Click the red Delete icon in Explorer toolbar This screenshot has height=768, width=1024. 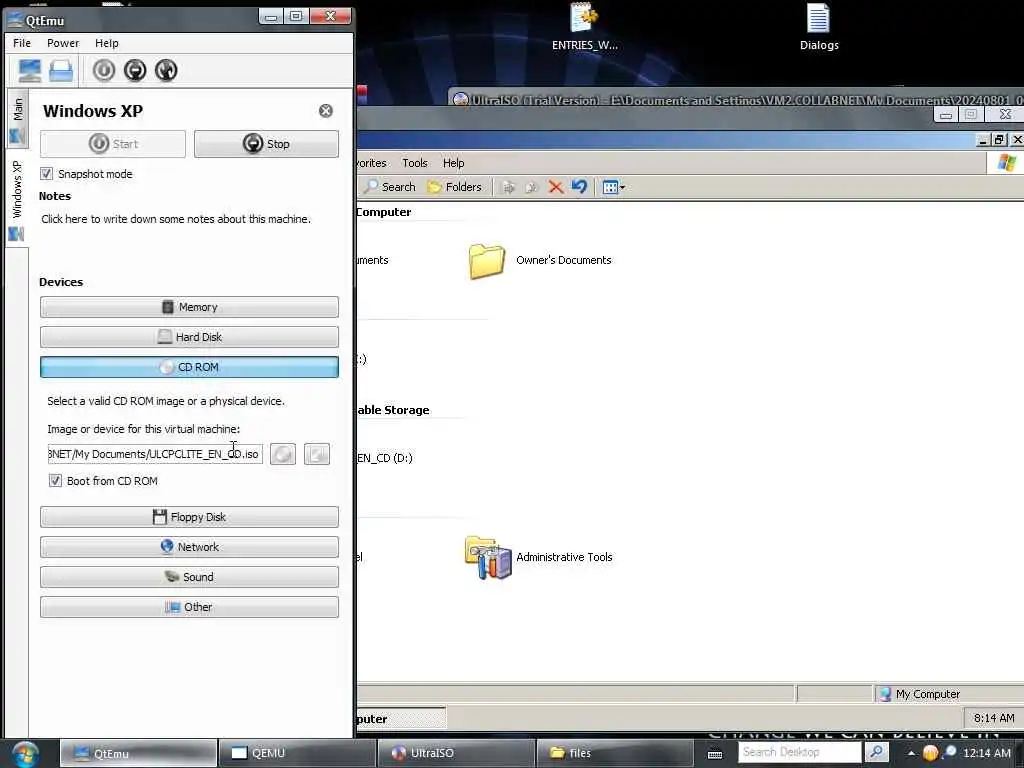pyautogui.click(x=556, y=187)
